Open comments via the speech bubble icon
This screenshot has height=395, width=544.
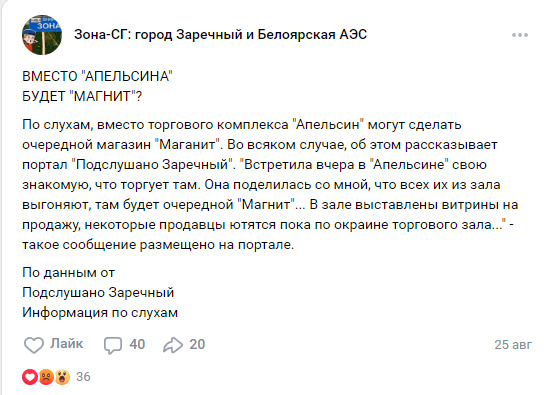click(x=113, y=345)
